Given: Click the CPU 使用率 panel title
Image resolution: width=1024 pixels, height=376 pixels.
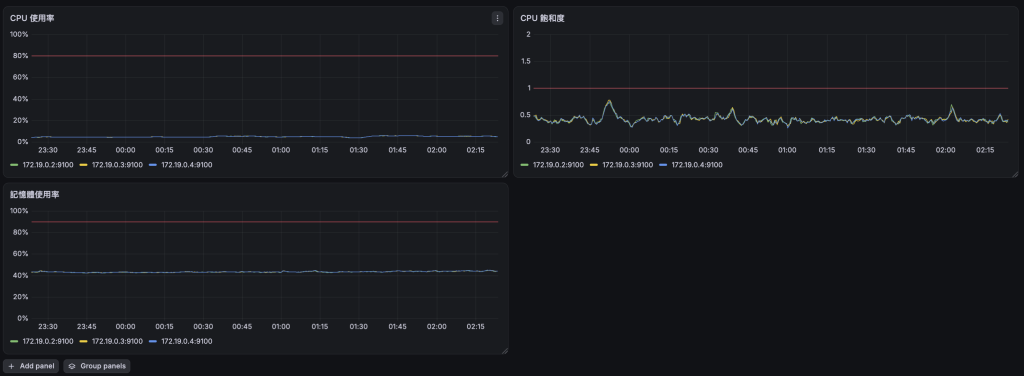Looking at the screenshot, I should click(32, 18).
